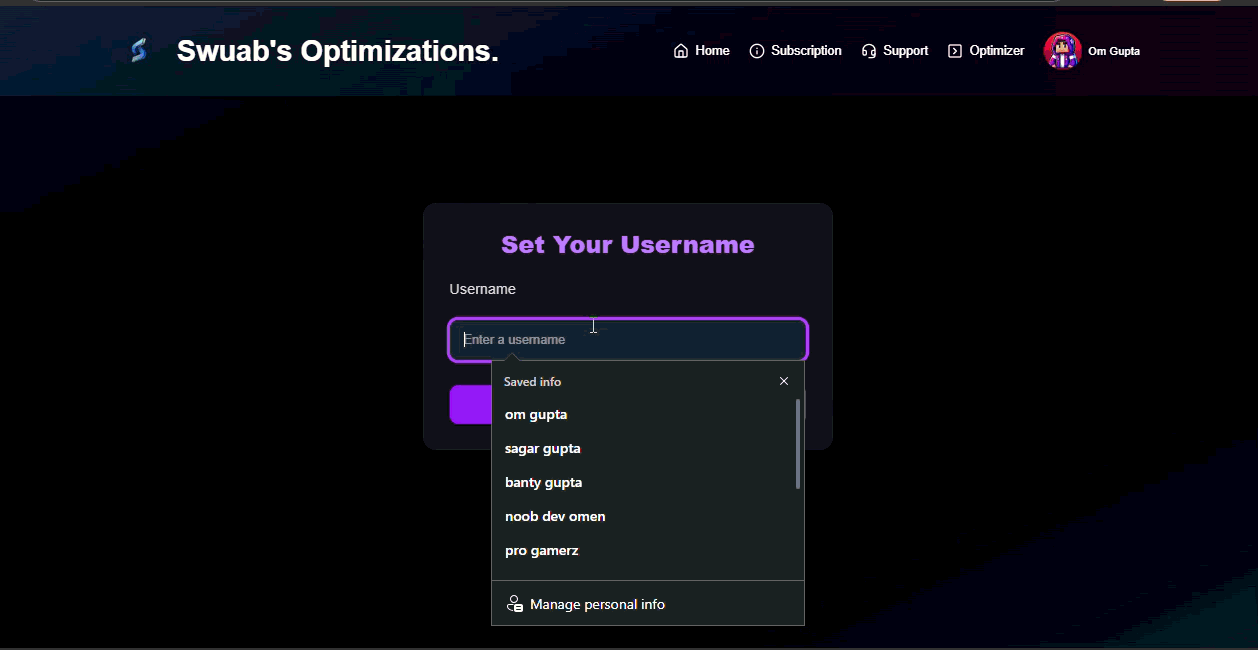Select "noob dev omen" saved entry
This screenshot has width=1258, height=650.
[555, 516]
